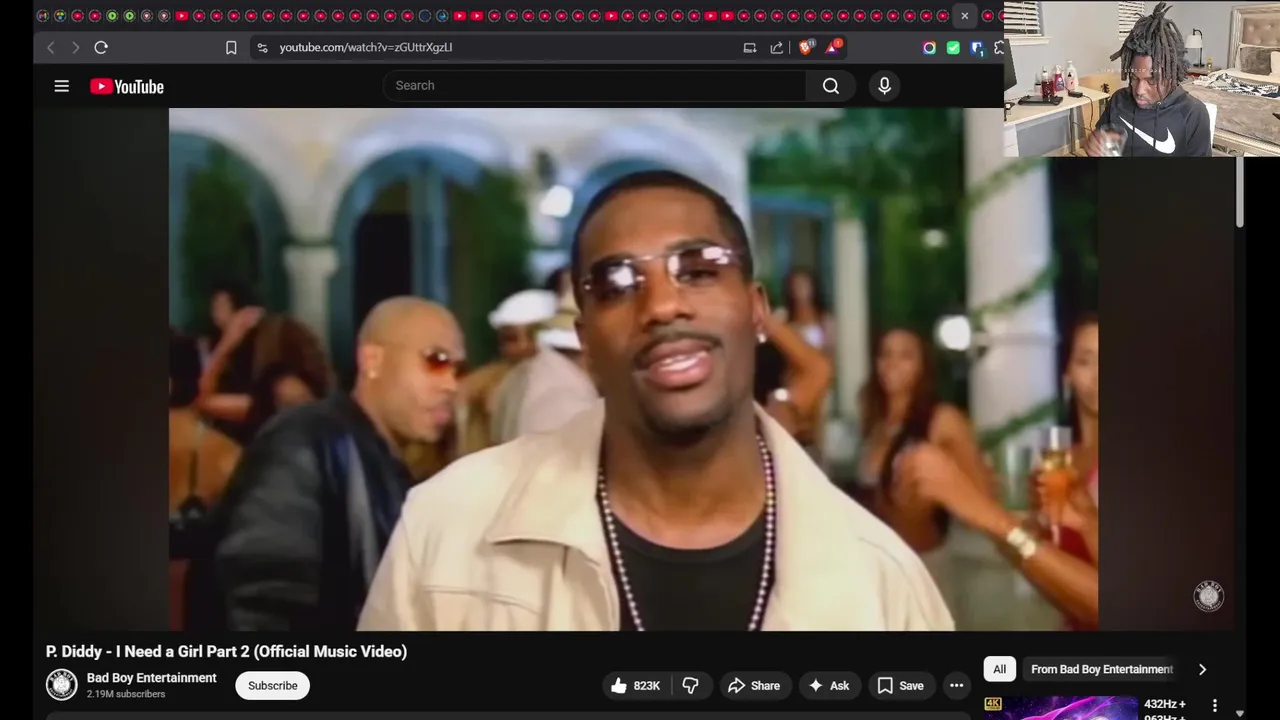Screen dimensions: 1280x720
Task: Open the colorful ring extension icon
Action: [929, 47]
